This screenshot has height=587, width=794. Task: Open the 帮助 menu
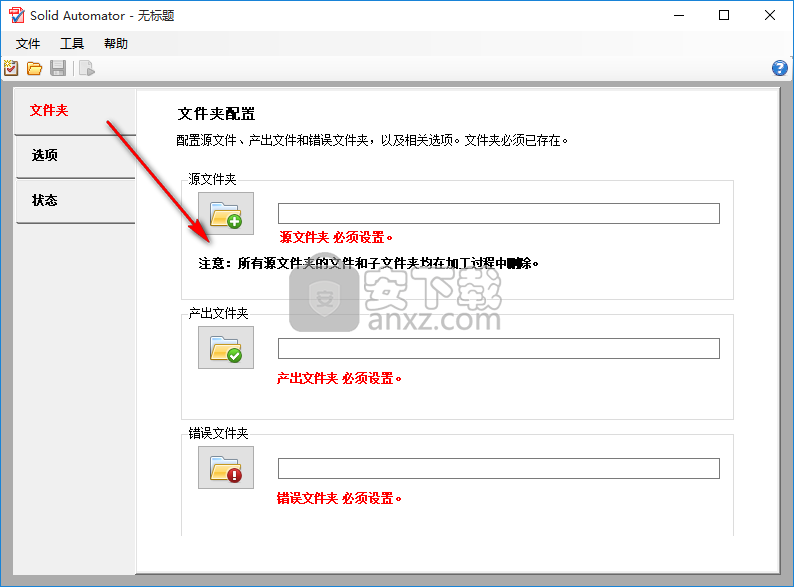pyautogui.click(x=116, y=44)
